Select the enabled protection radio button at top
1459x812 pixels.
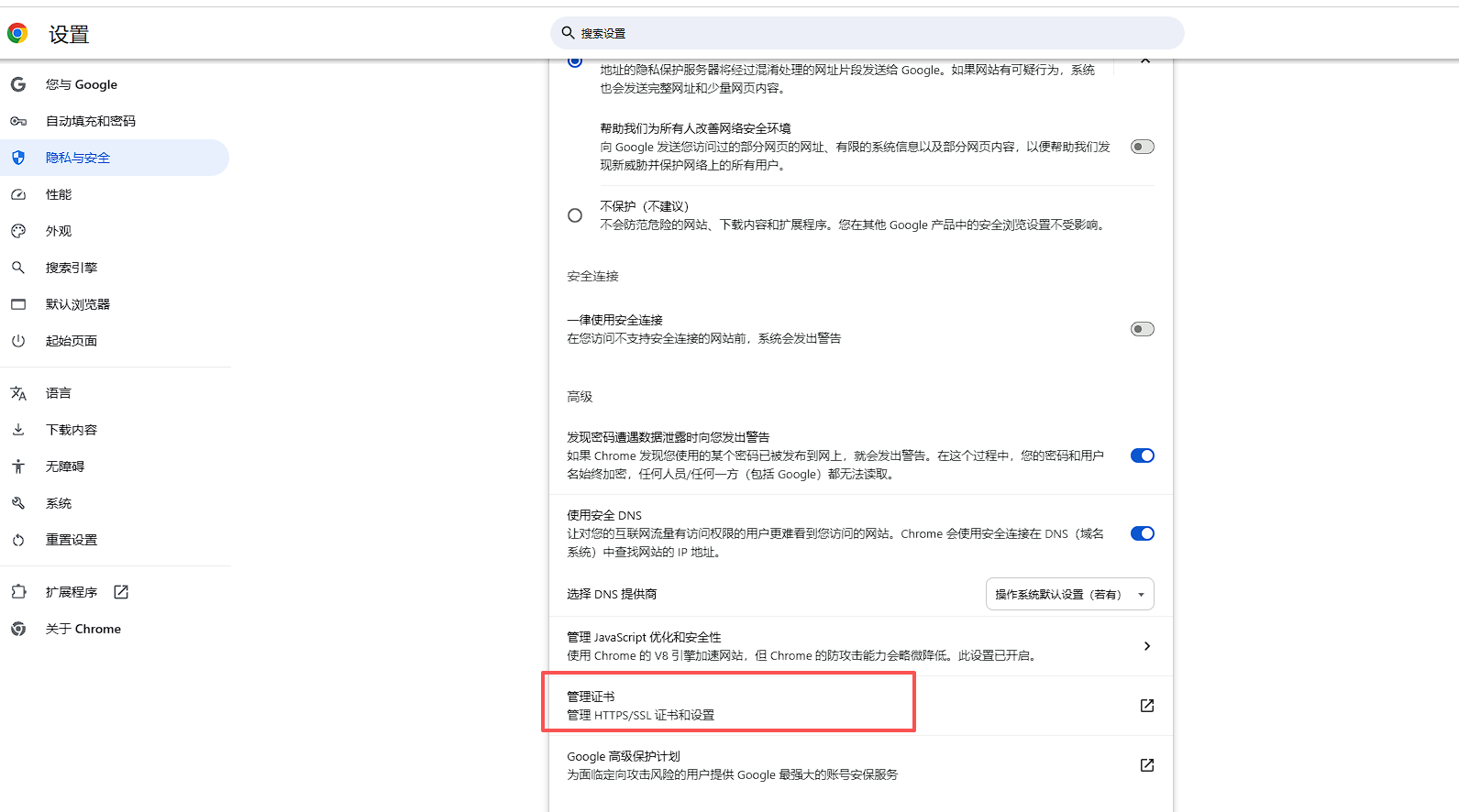[575, 60]
